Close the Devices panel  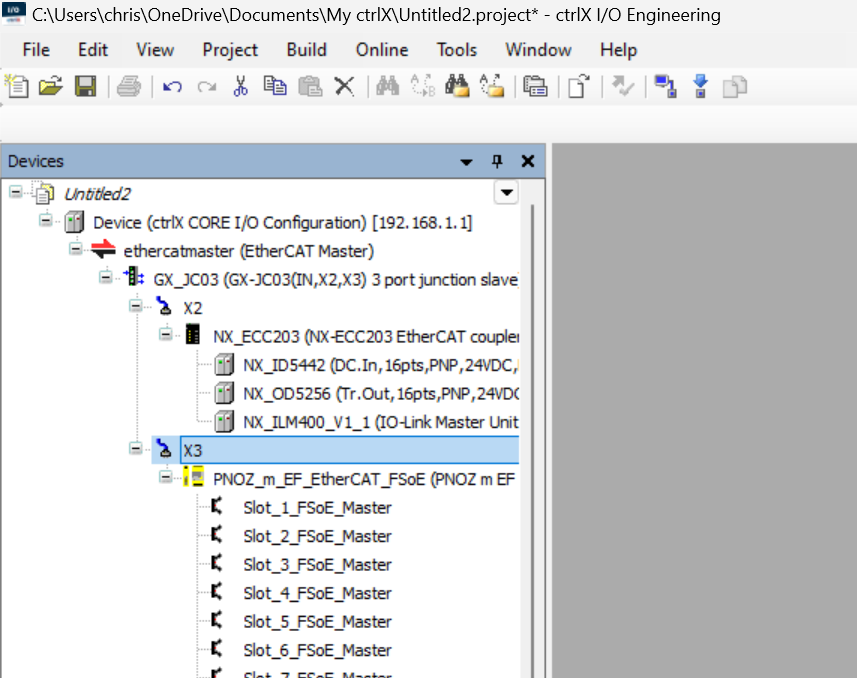click(x=528, y=161)
